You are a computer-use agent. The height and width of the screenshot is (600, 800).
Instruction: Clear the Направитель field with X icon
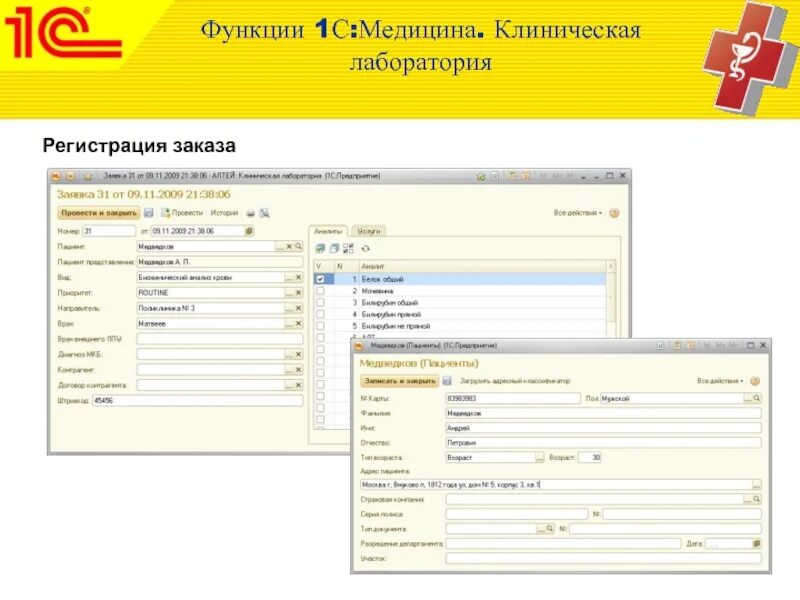pyautogui.click(x=298, y=308)
